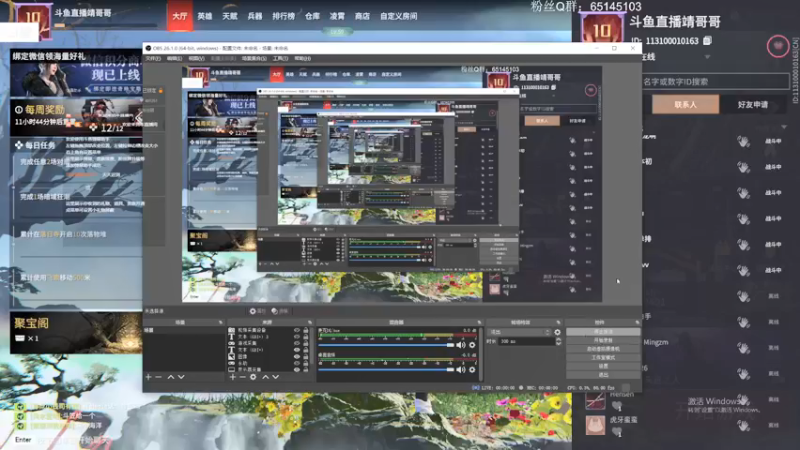Adjust the transition duration stepper arrows
This screenshot has height=450, width=800.
[x=558, y=341]
